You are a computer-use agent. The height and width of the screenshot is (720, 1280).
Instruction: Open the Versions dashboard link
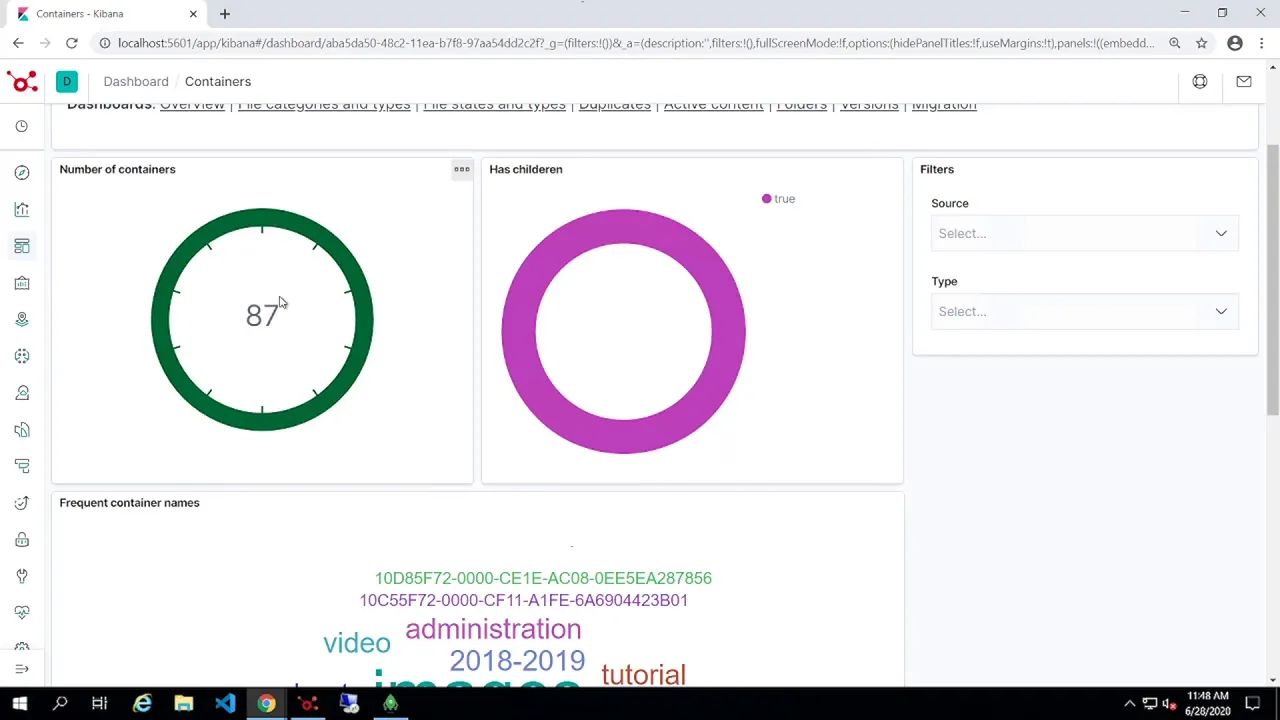click(869, 106)
